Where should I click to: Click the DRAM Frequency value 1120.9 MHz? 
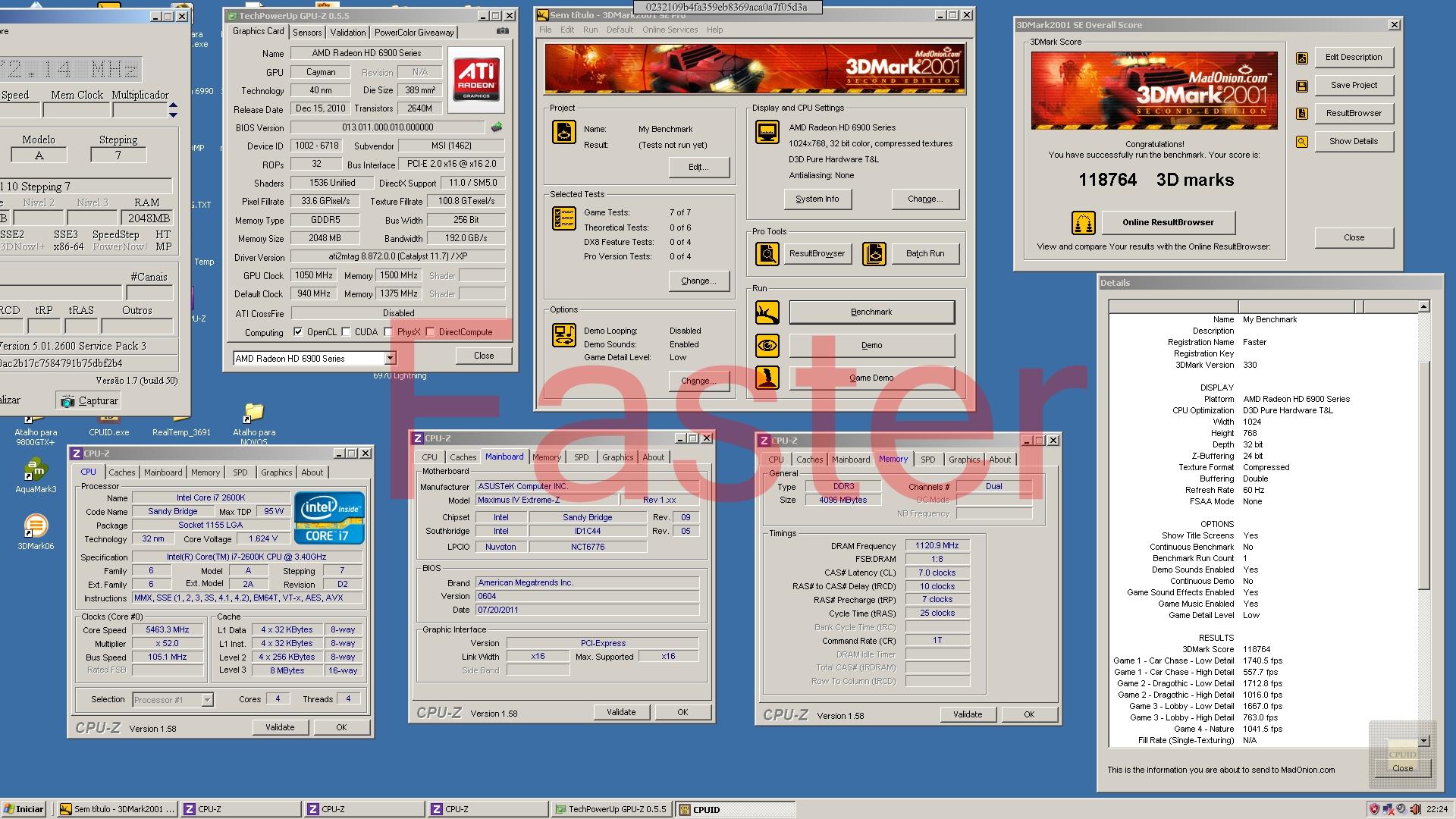click(x=937, y=545)
